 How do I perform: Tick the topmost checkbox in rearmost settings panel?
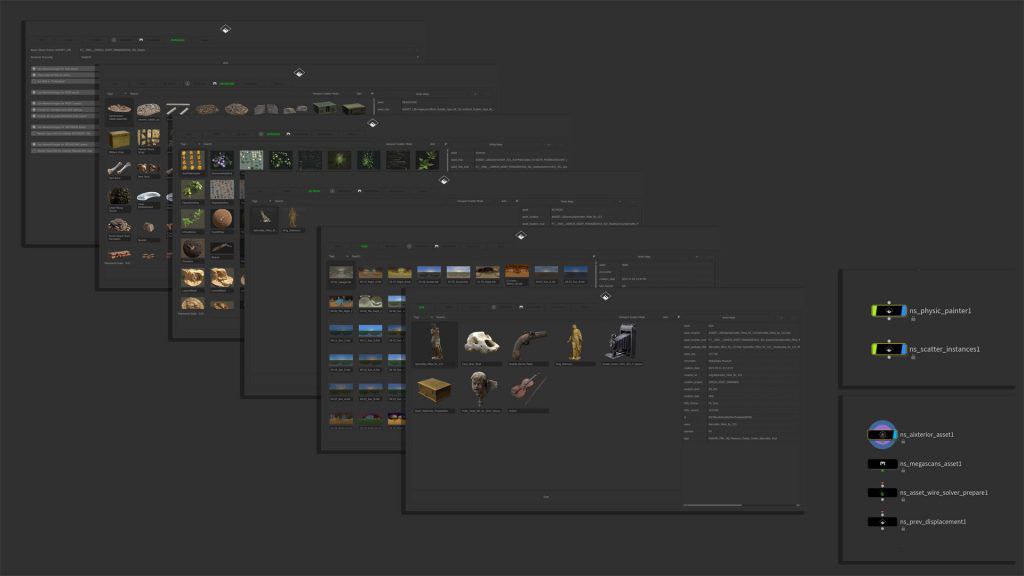(x=34, y=69)
